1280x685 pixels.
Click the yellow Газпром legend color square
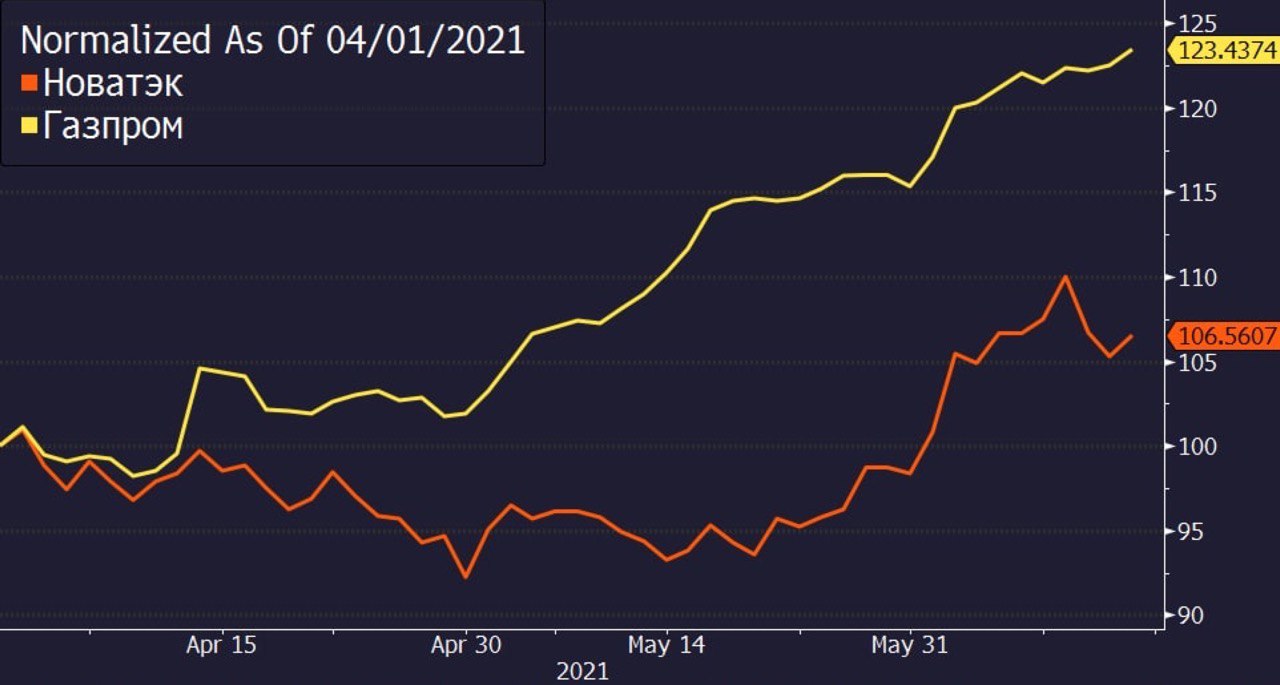coord(28,127)
